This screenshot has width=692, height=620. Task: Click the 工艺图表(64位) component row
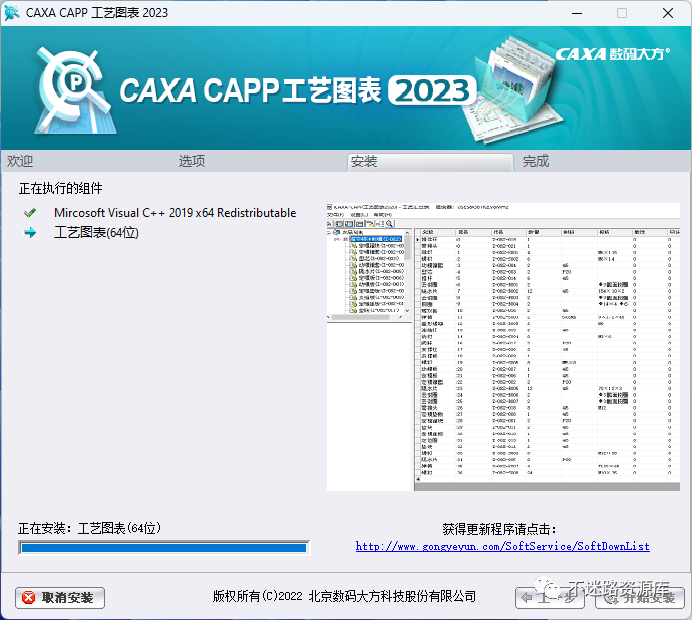(x=96, y=233)
